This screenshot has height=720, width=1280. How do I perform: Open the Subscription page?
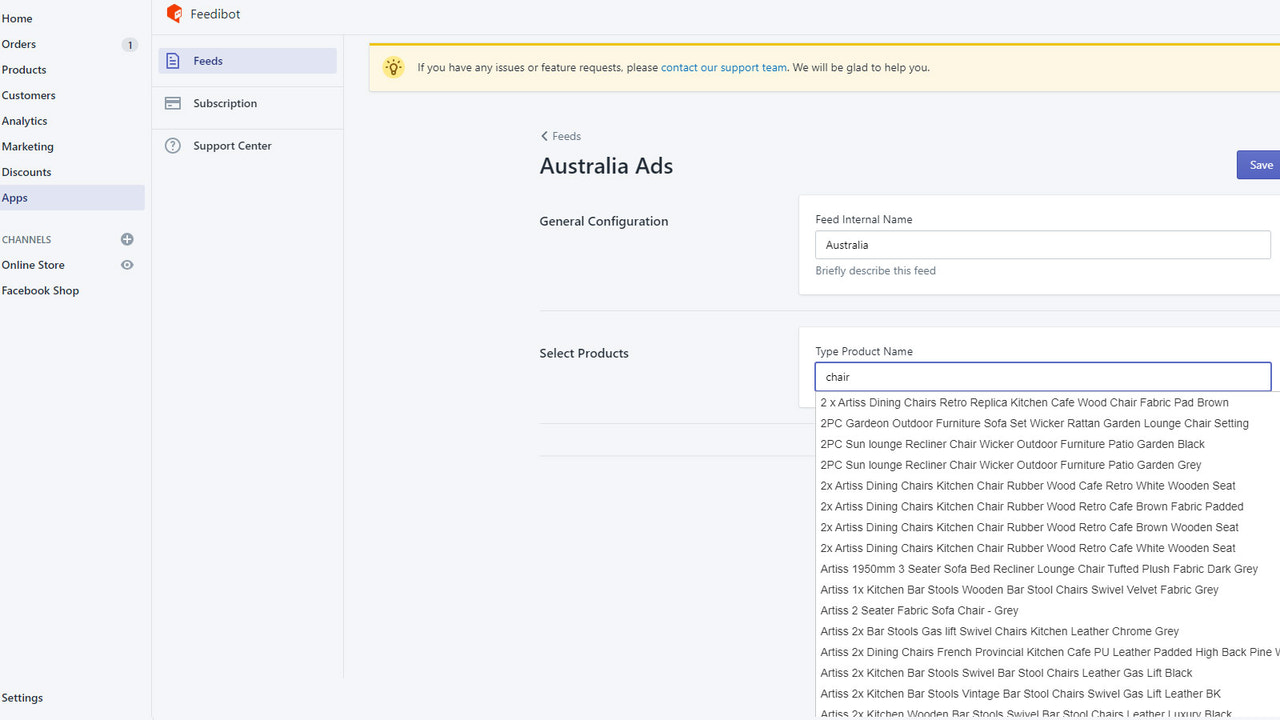pos(224,103)
